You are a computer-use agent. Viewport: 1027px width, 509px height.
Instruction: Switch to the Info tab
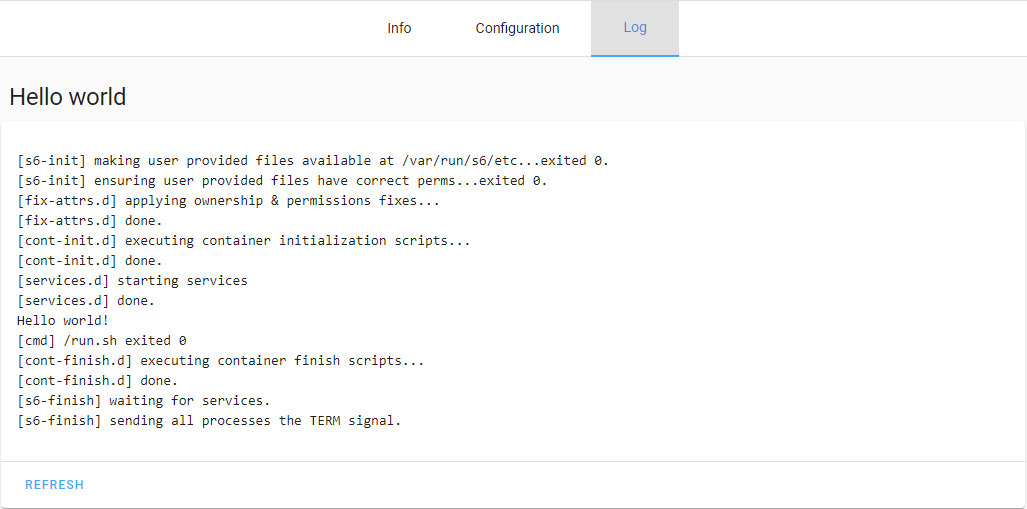click(x=399, y=28)
